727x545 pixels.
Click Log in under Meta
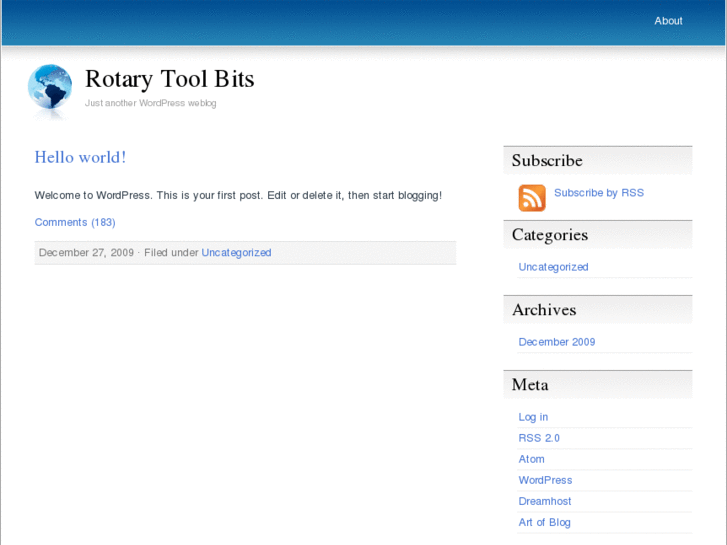[x=533, y=417]
